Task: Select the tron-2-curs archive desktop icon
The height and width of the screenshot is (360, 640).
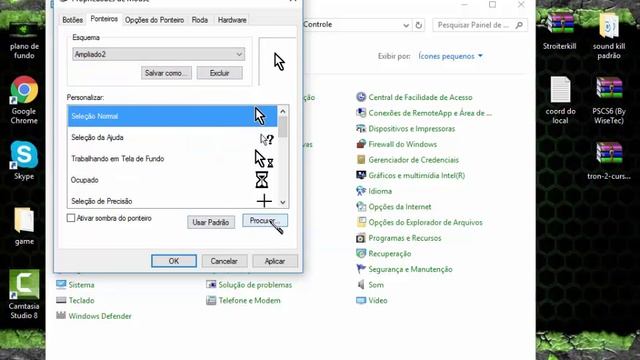Action: (x=609, y=160)
